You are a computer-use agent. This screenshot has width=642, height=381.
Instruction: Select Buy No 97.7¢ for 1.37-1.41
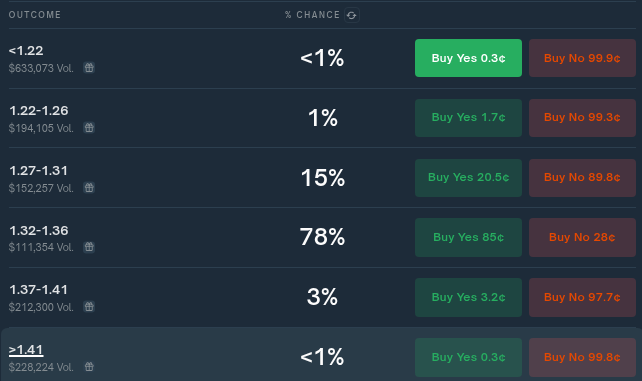(x=582, y=298)
